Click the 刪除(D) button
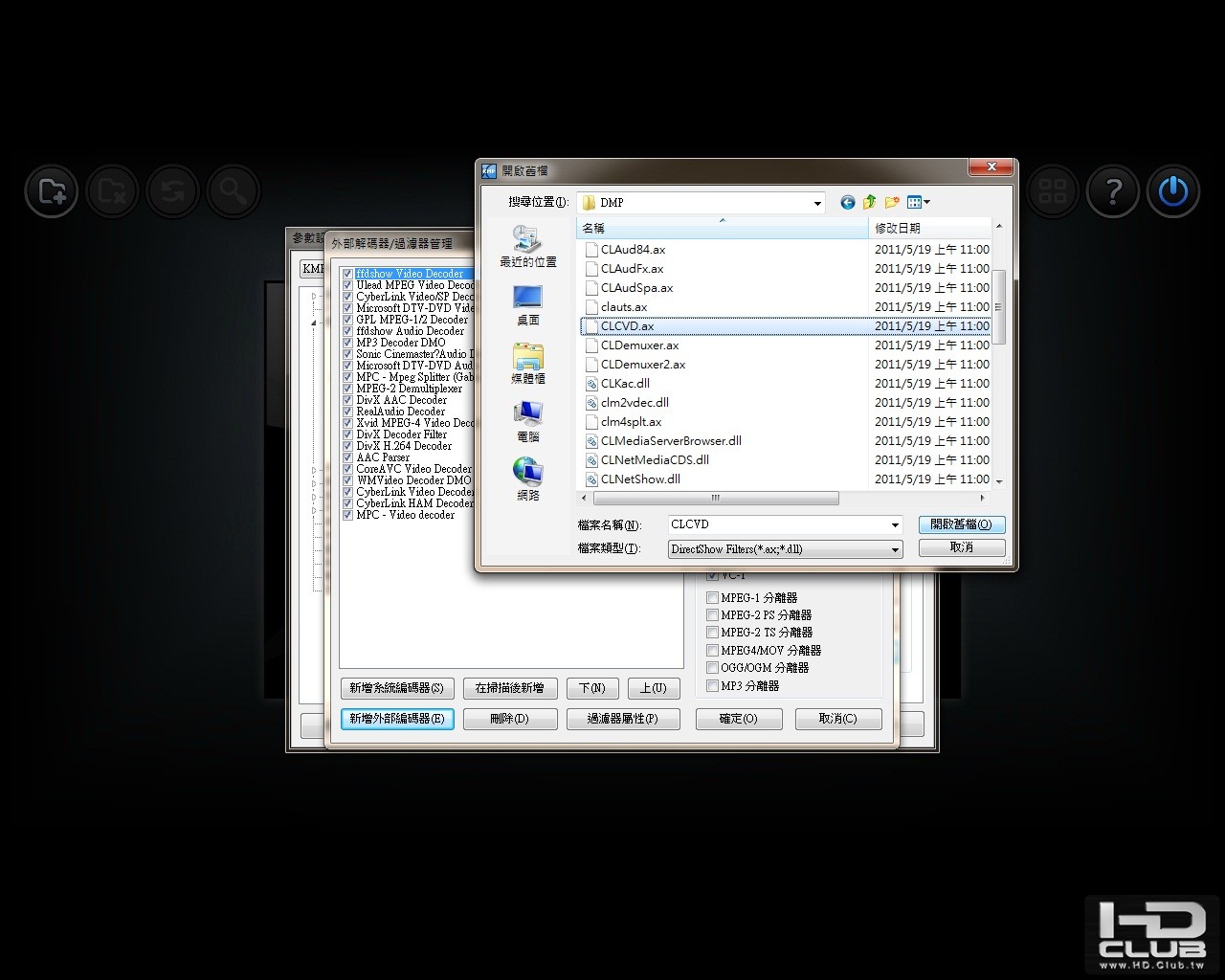 click(x=509, y=719)
